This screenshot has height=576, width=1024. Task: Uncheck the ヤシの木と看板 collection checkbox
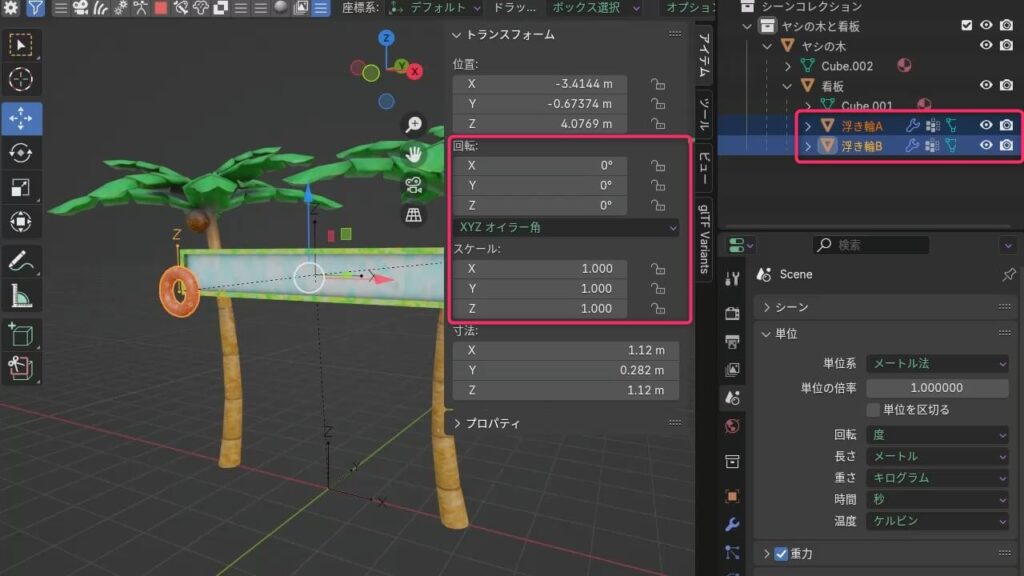tap(966, 25)
